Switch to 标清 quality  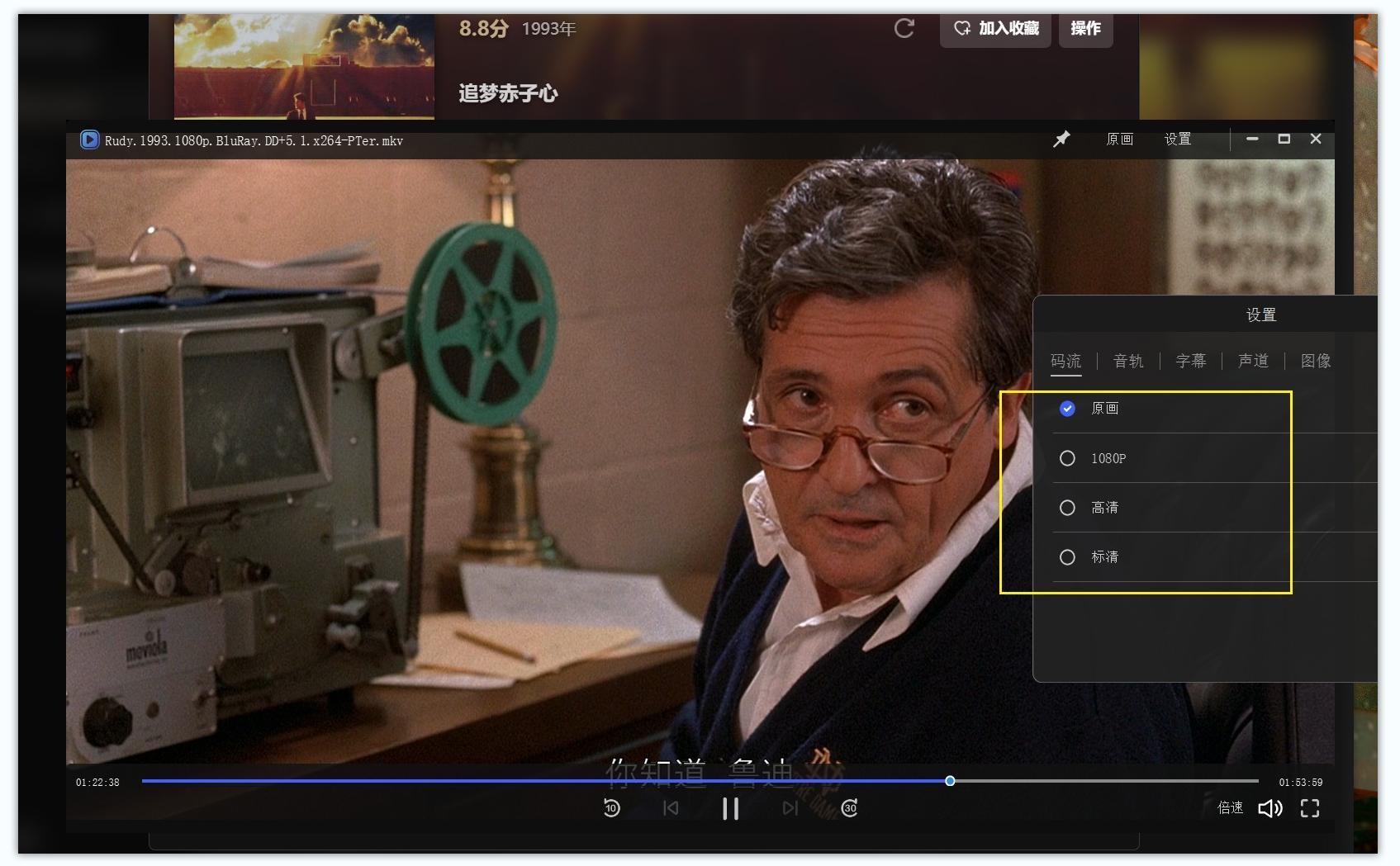click(x=1067, y=557)
